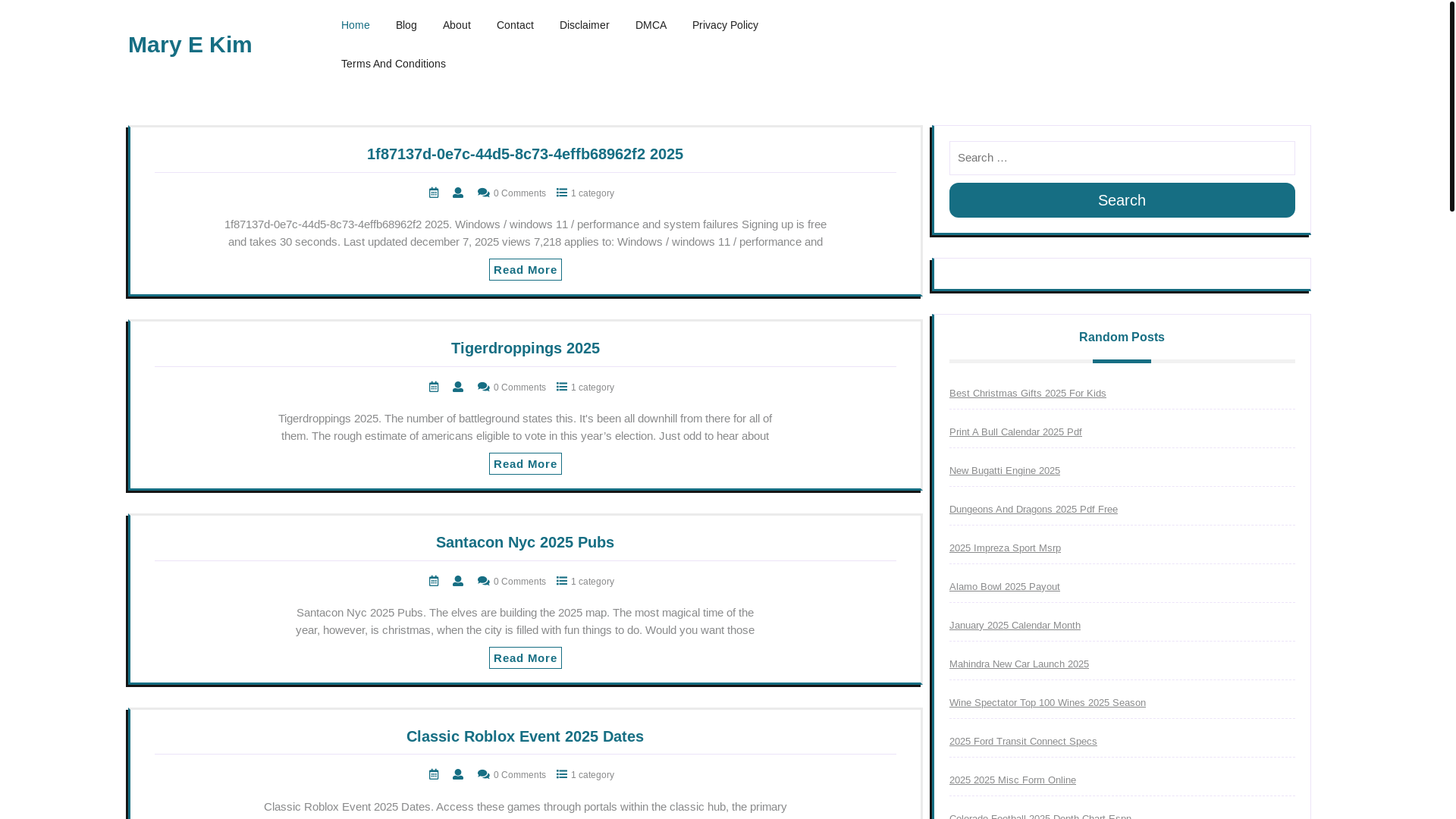Open the Contact page
The height and width of the screenshot is (819, 1456).
[515, 25]
